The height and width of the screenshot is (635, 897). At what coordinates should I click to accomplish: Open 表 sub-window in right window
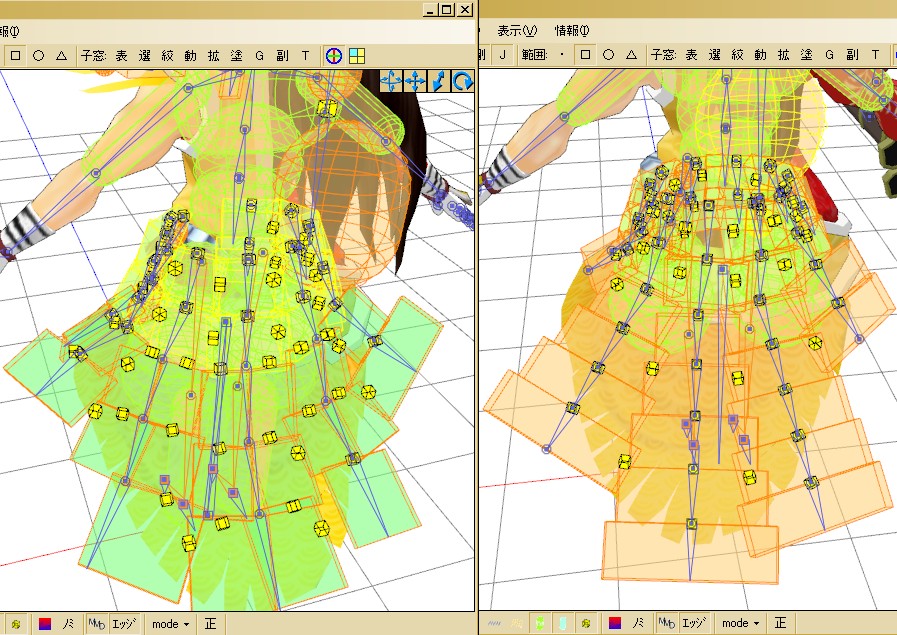tap(691, 55)
